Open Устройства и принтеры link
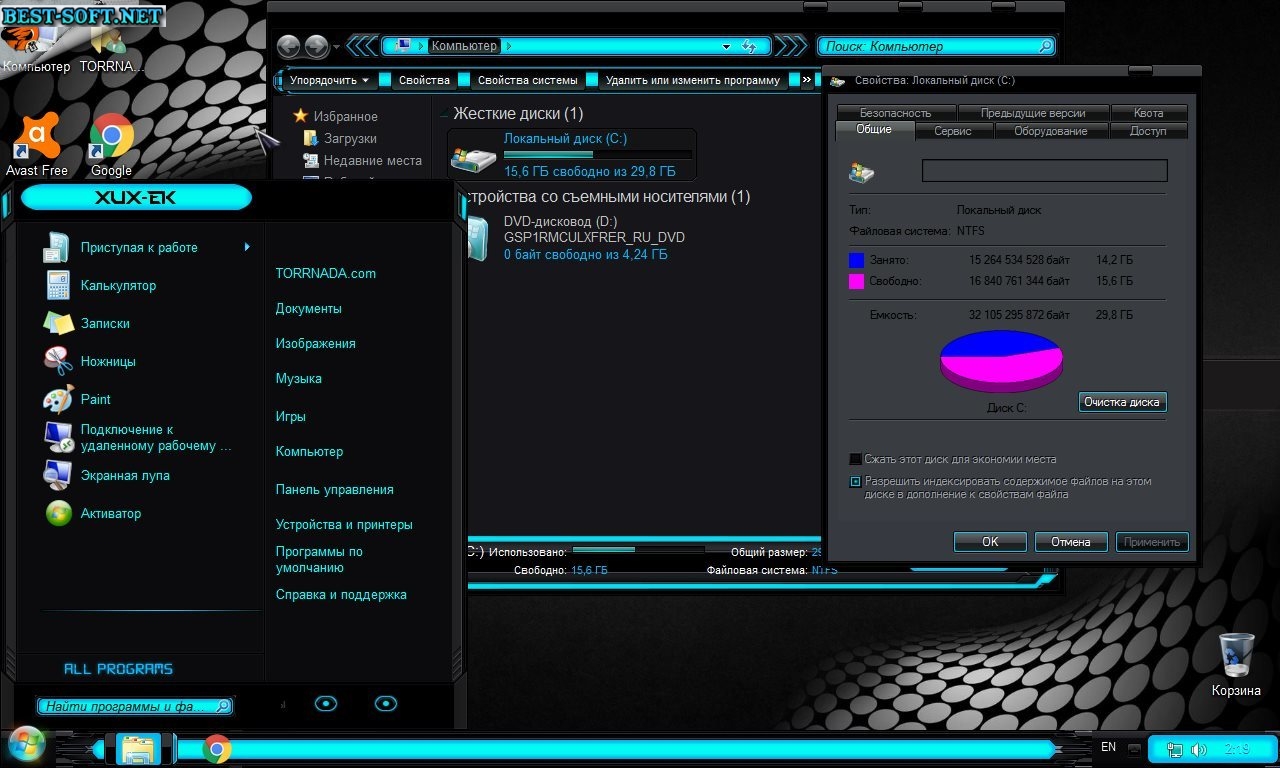This screenshot has width=1280, height=768. [x=344, y=524]
